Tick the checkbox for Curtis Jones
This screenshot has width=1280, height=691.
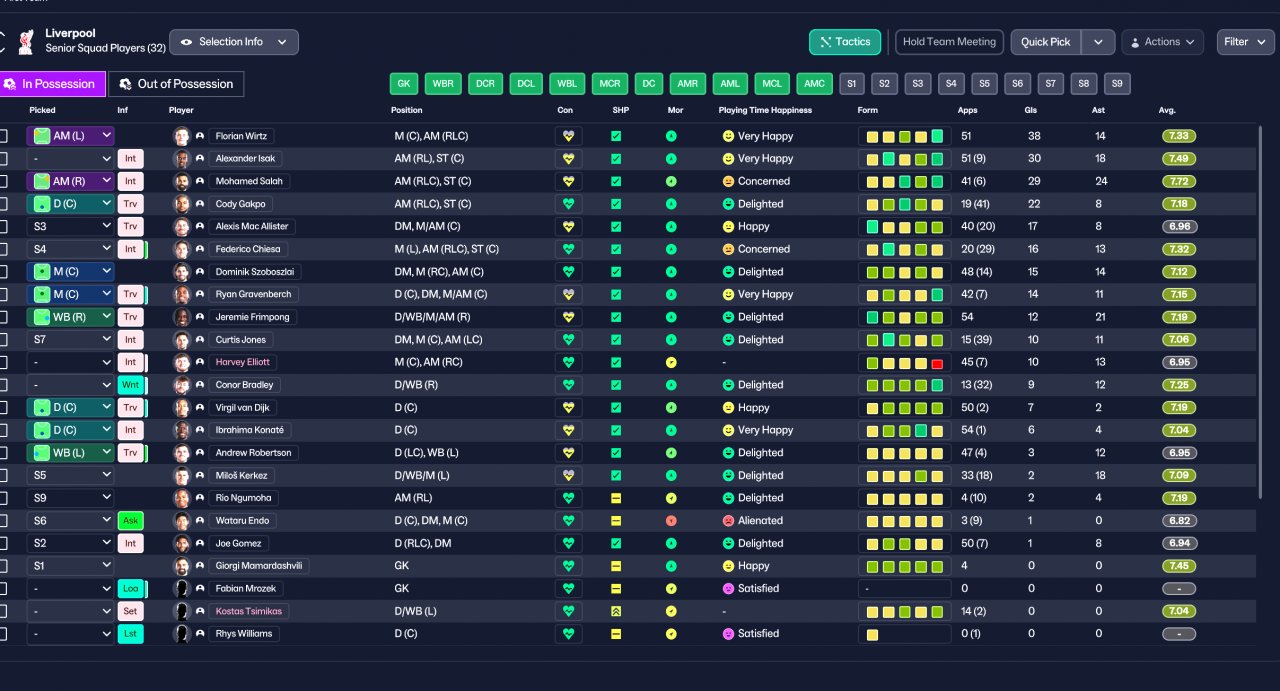tap(3, 340)
